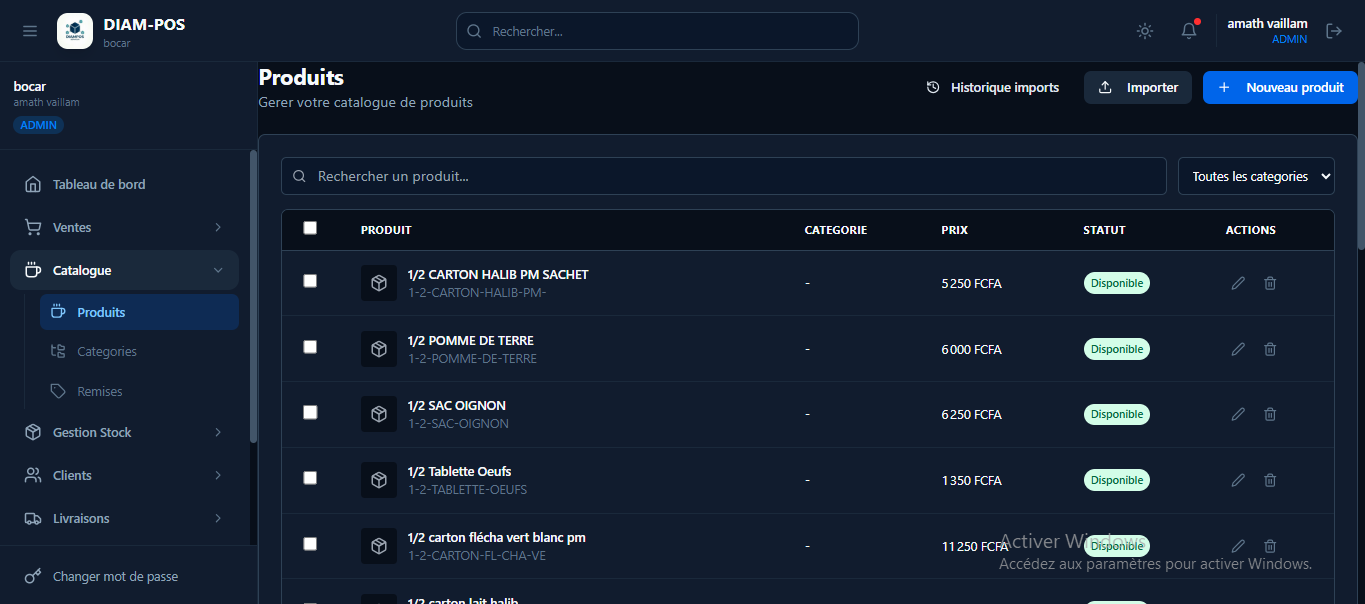Edit the 1/2 SAC OIGNON product with the pencil icon

tap(1238, 414)
